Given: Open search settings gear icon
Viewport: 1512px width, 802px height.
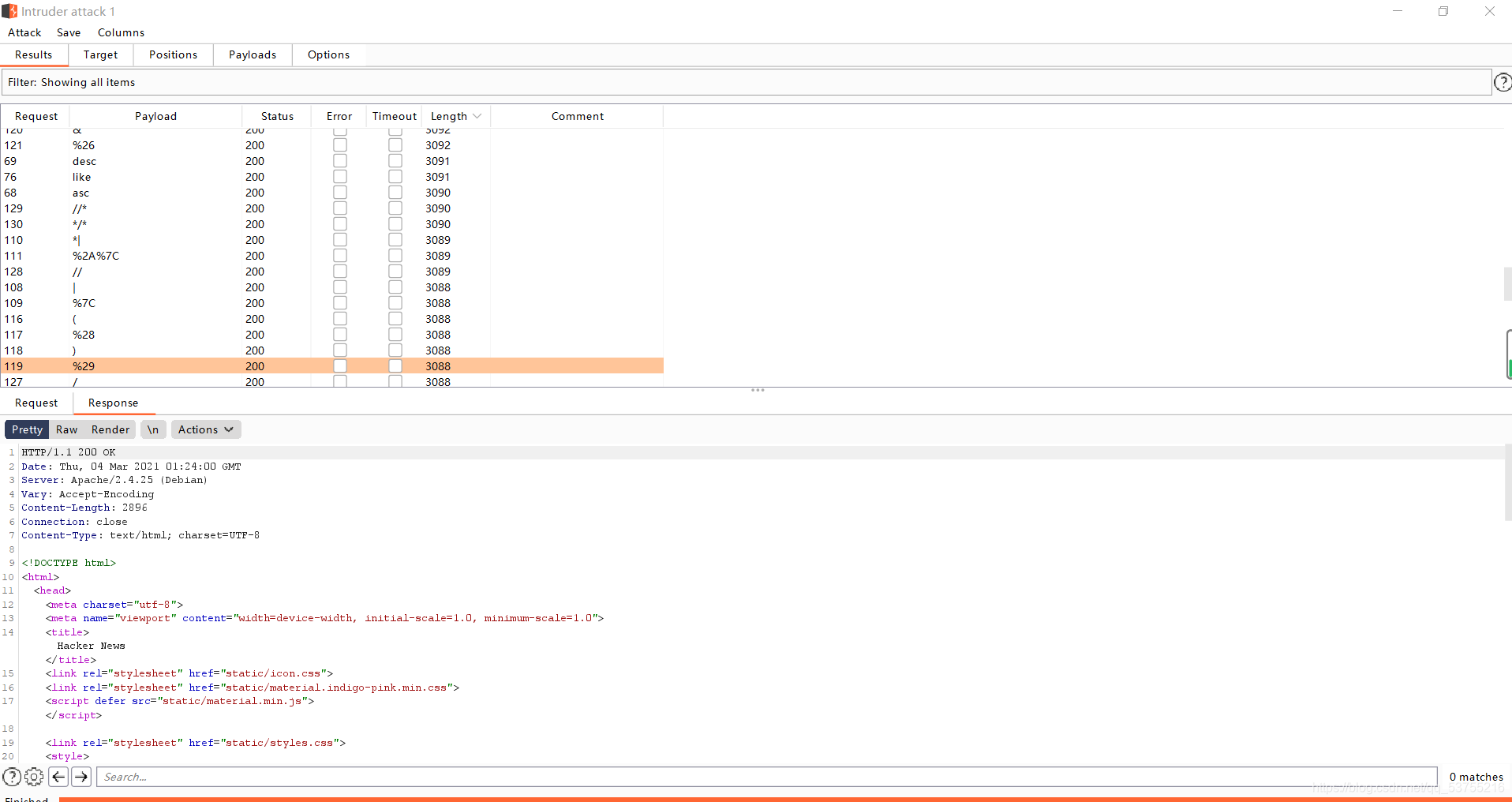Looking at the screenshot, I should [x=34, y=777].
